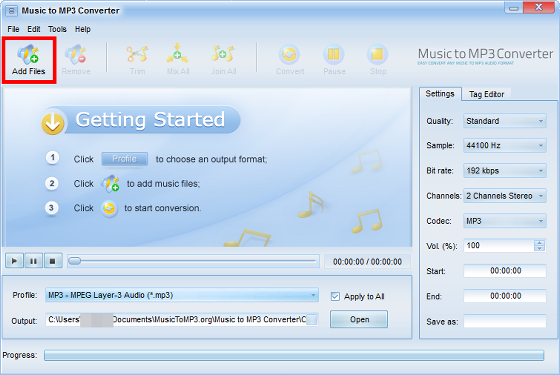The width and height of the screenshot is (560, 375).
Task: Click the End time field
Action: [505, 296]
